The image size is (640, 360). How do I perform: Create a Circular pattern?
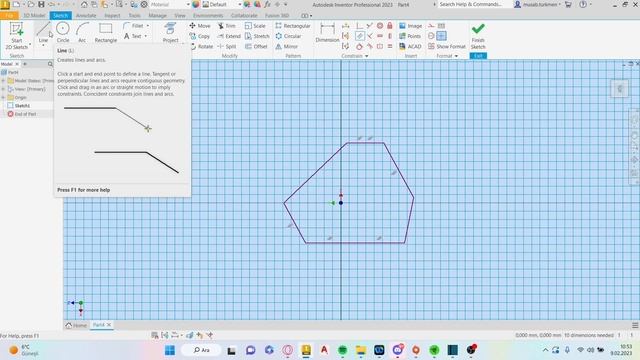[x=288, y=36]
